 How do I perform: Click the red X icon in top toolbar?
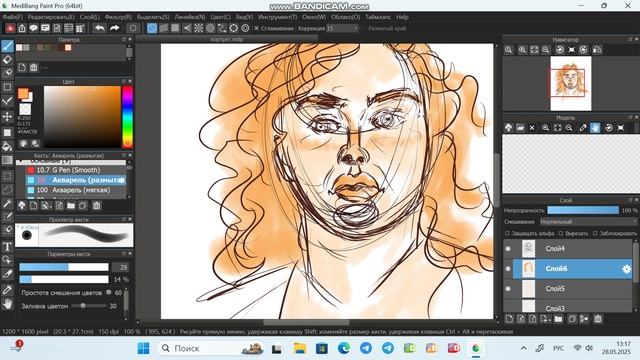point(10,28)
